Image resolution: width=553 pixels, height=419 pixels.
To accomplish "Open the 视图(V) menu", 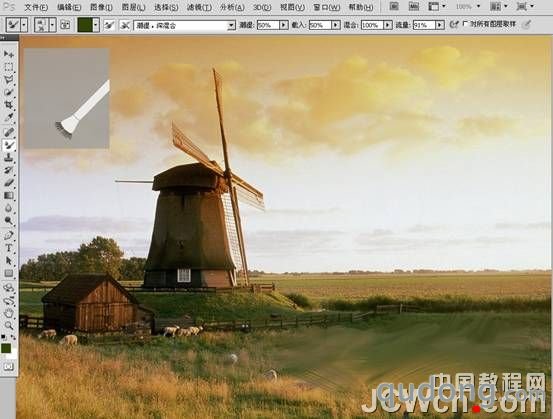I will tap(292, 7).
